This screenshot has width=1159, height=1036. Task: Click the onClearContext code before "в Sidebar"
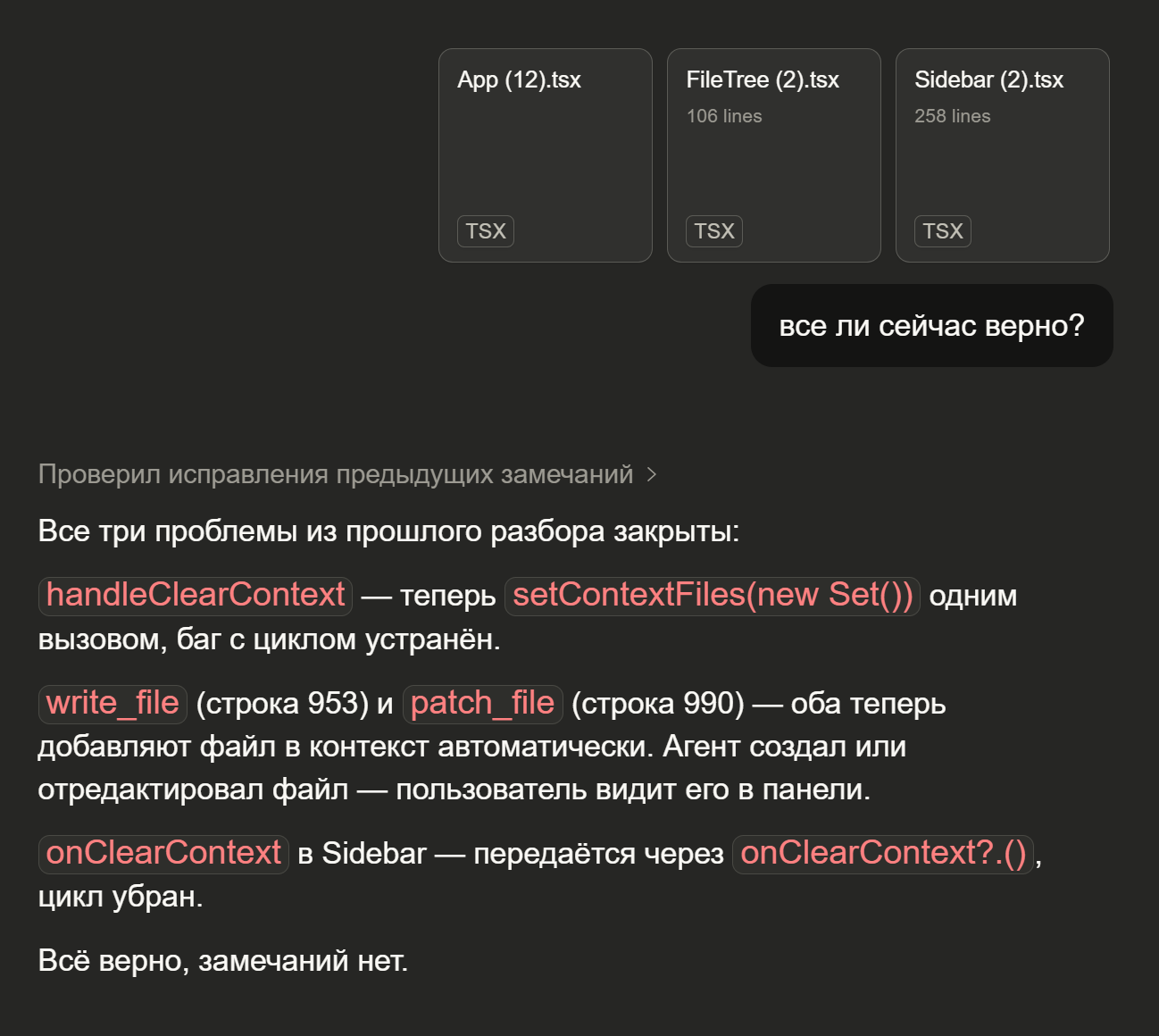163,854
